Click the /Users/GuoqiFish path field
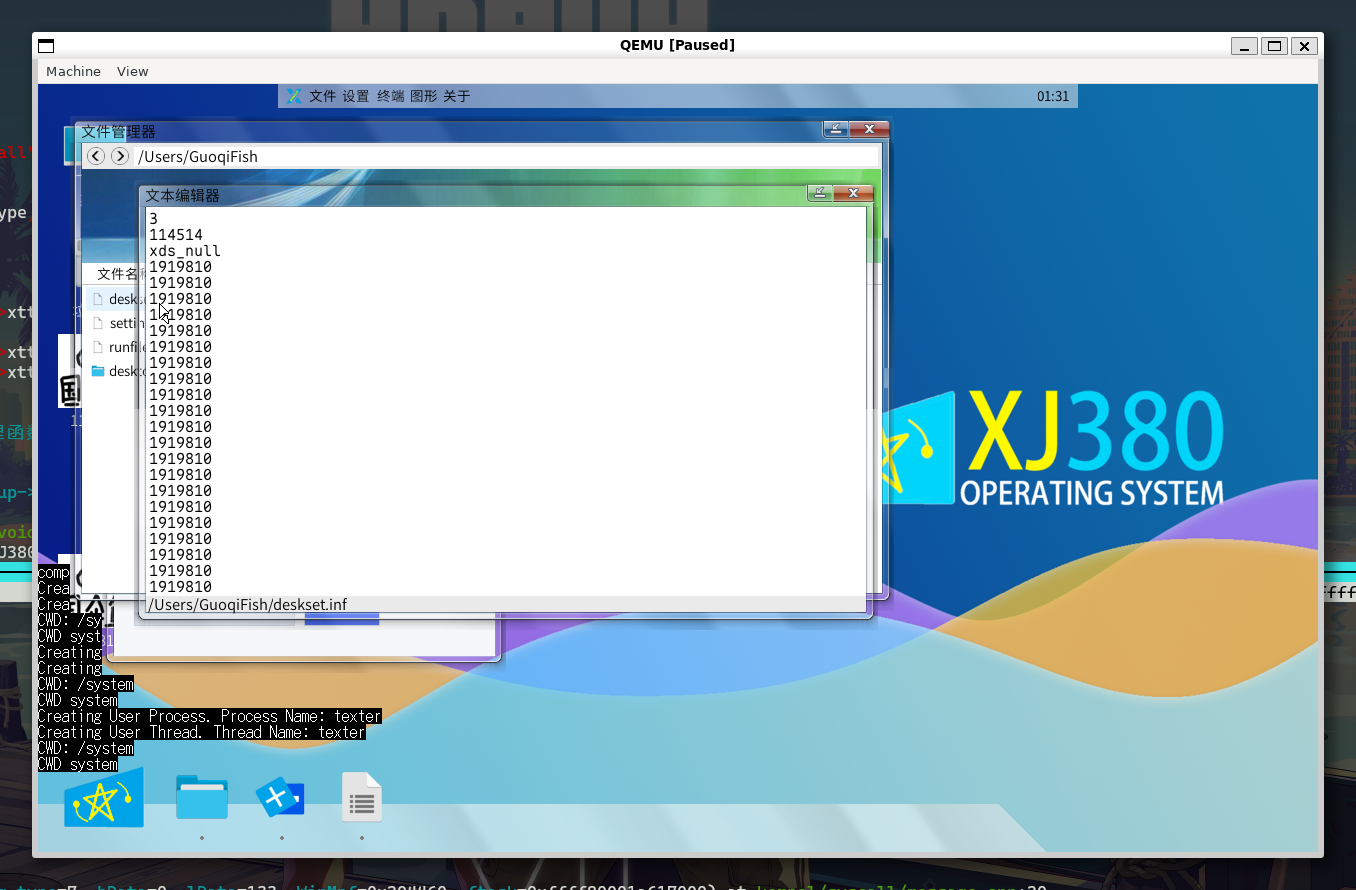 [x=500, y=156]
